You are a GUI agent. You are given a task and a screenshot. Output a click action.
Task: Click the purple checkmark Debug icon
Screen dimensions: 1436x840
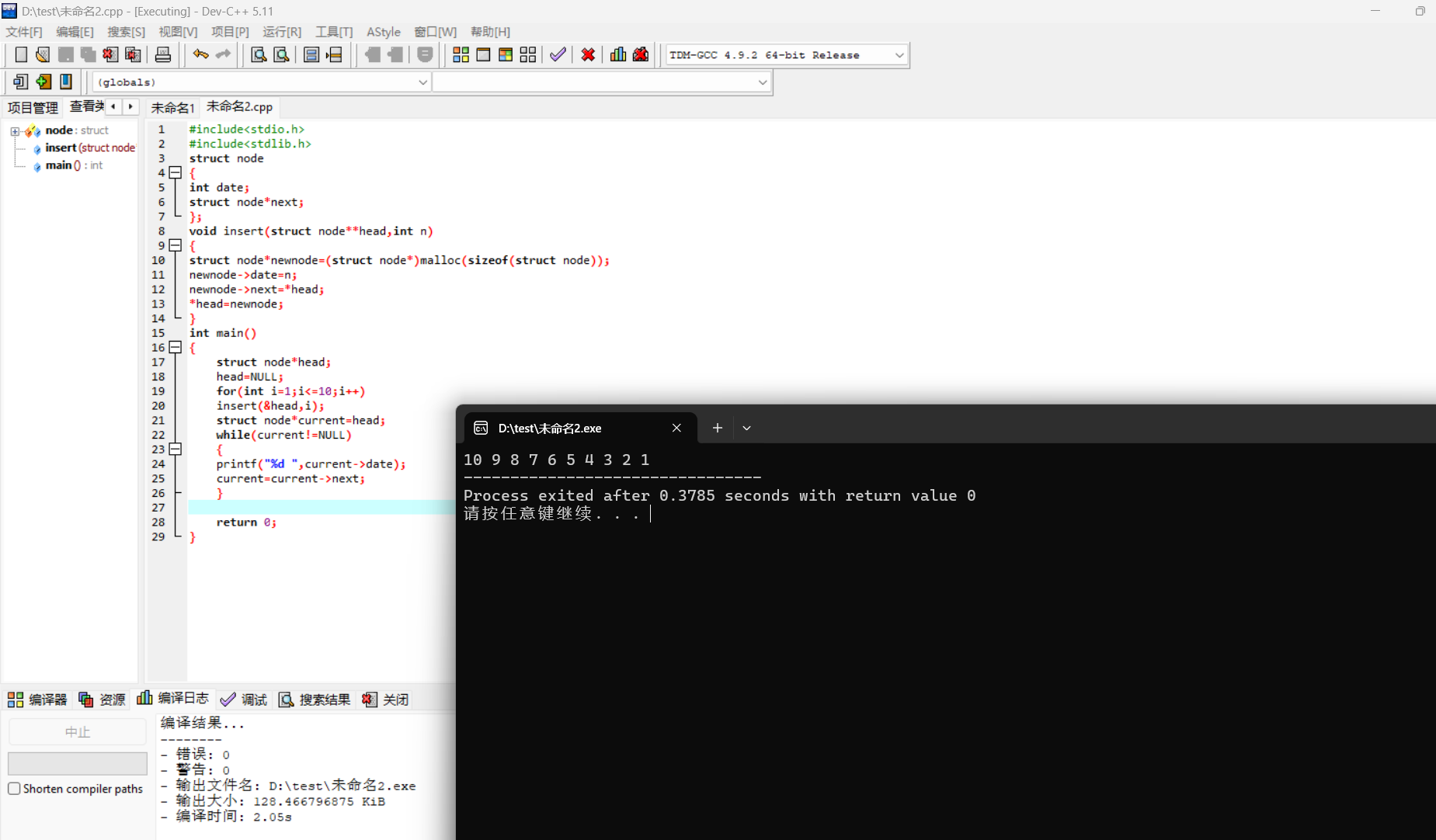click(x=558, y=54)
